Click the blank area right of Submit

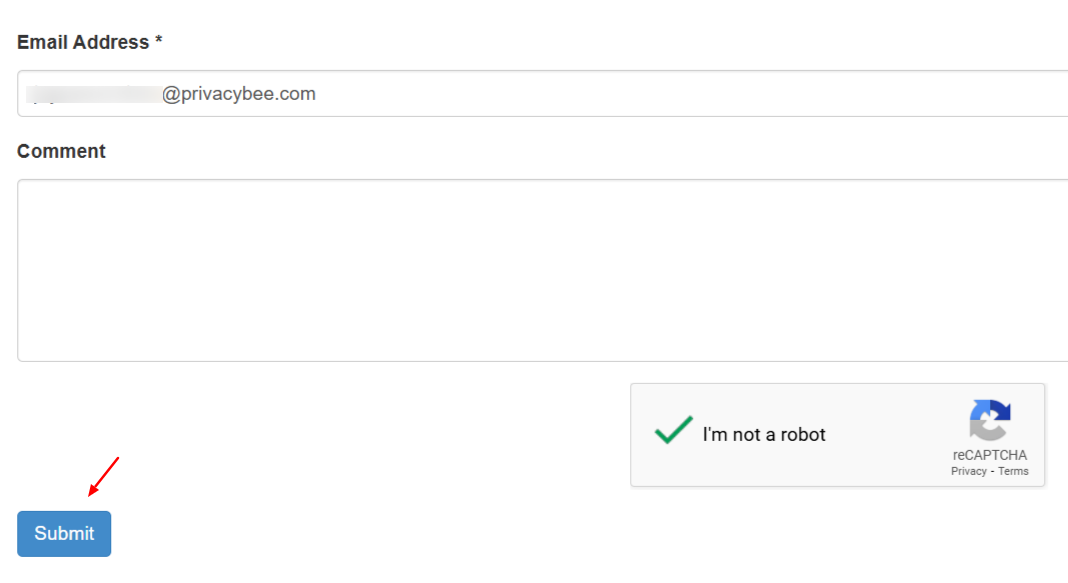pyautogui.click(x=368, y=533)
